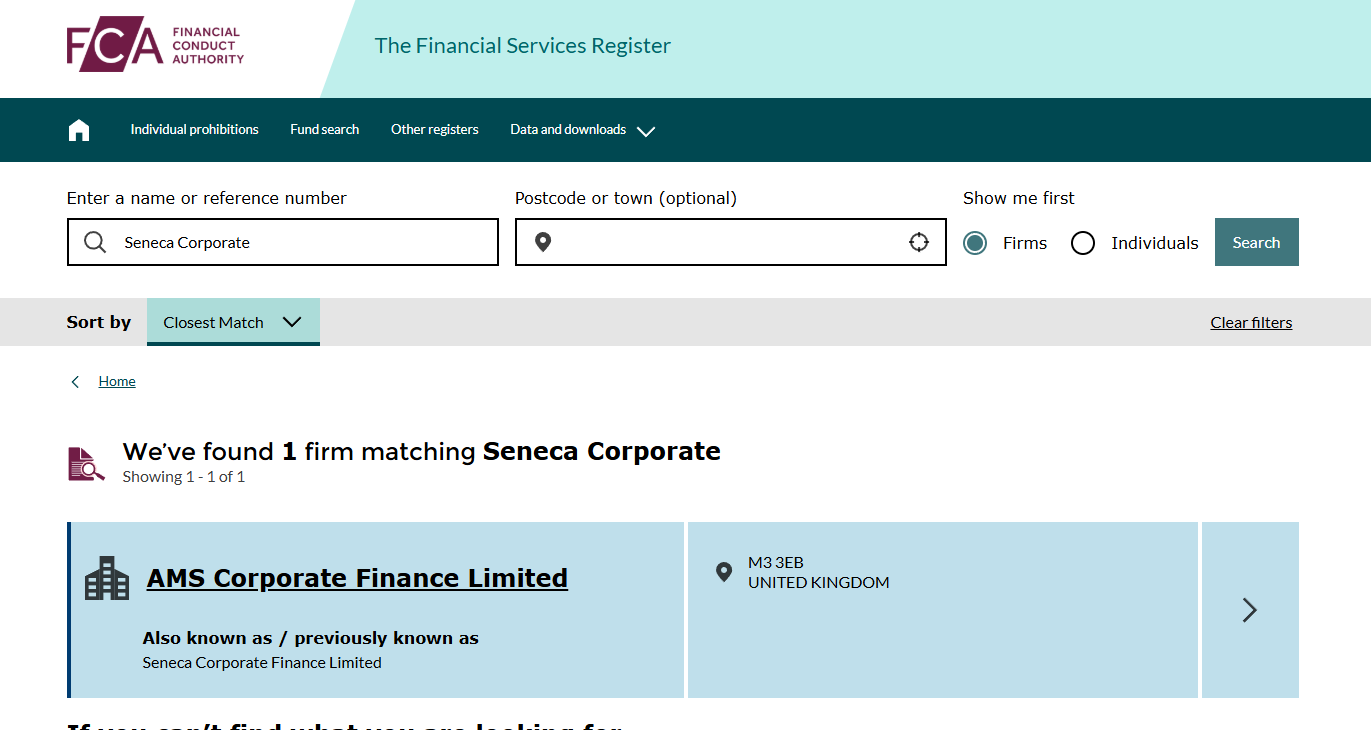The image size is (1371, 730).
Task: Open Other registers menu item
Action: click(435, 130)
